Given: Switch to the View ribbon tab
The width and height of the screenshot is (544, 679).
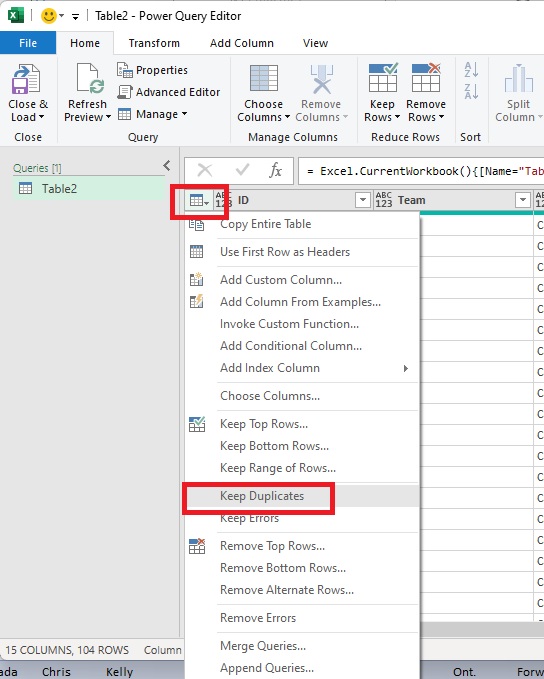Looking at the screenshot, I should click(315, 43).
